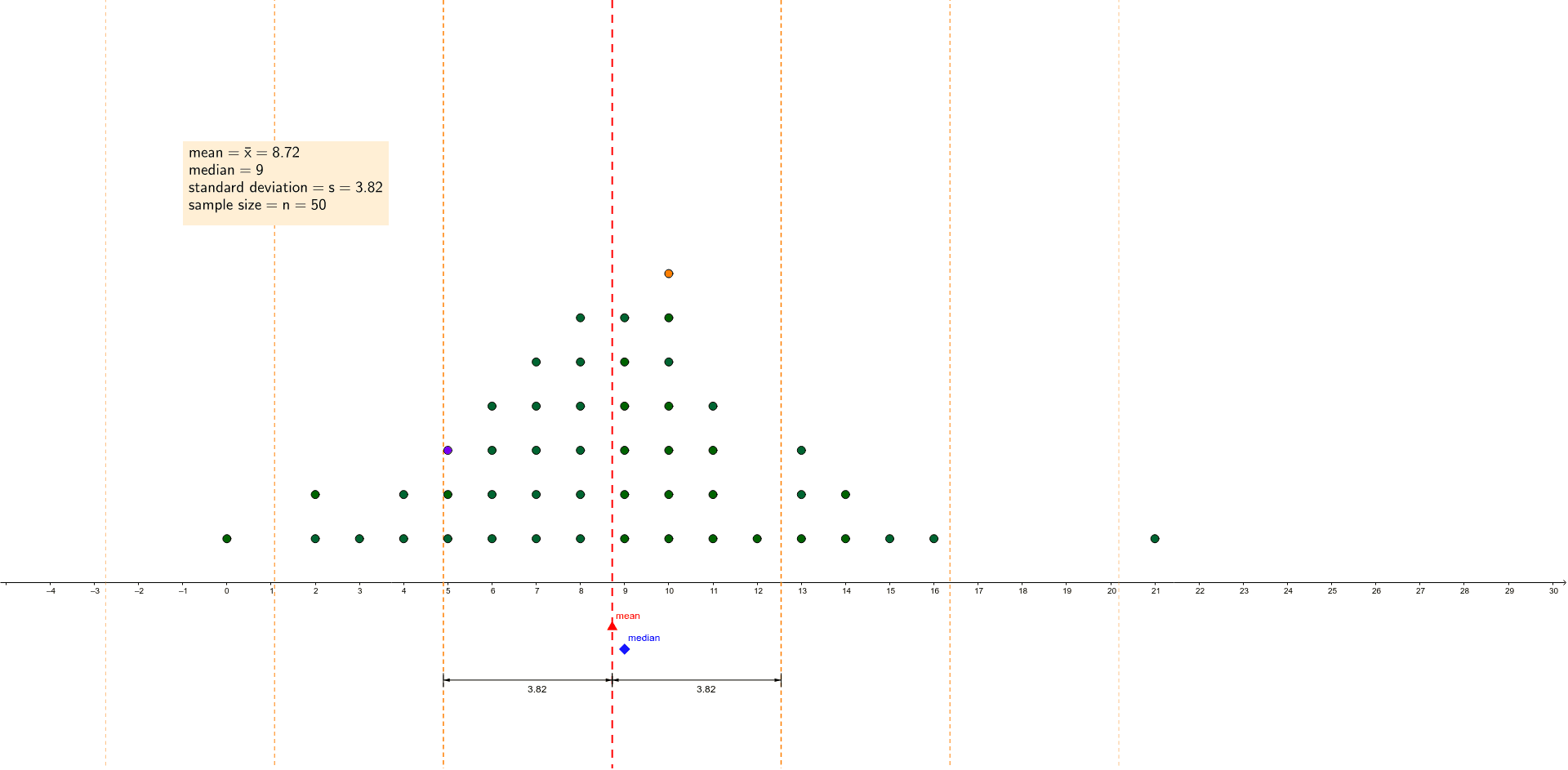This screenshot has width=1568, height=770.
Task: Click the topmost dot in column 8
Action: [x=581, y=318]
